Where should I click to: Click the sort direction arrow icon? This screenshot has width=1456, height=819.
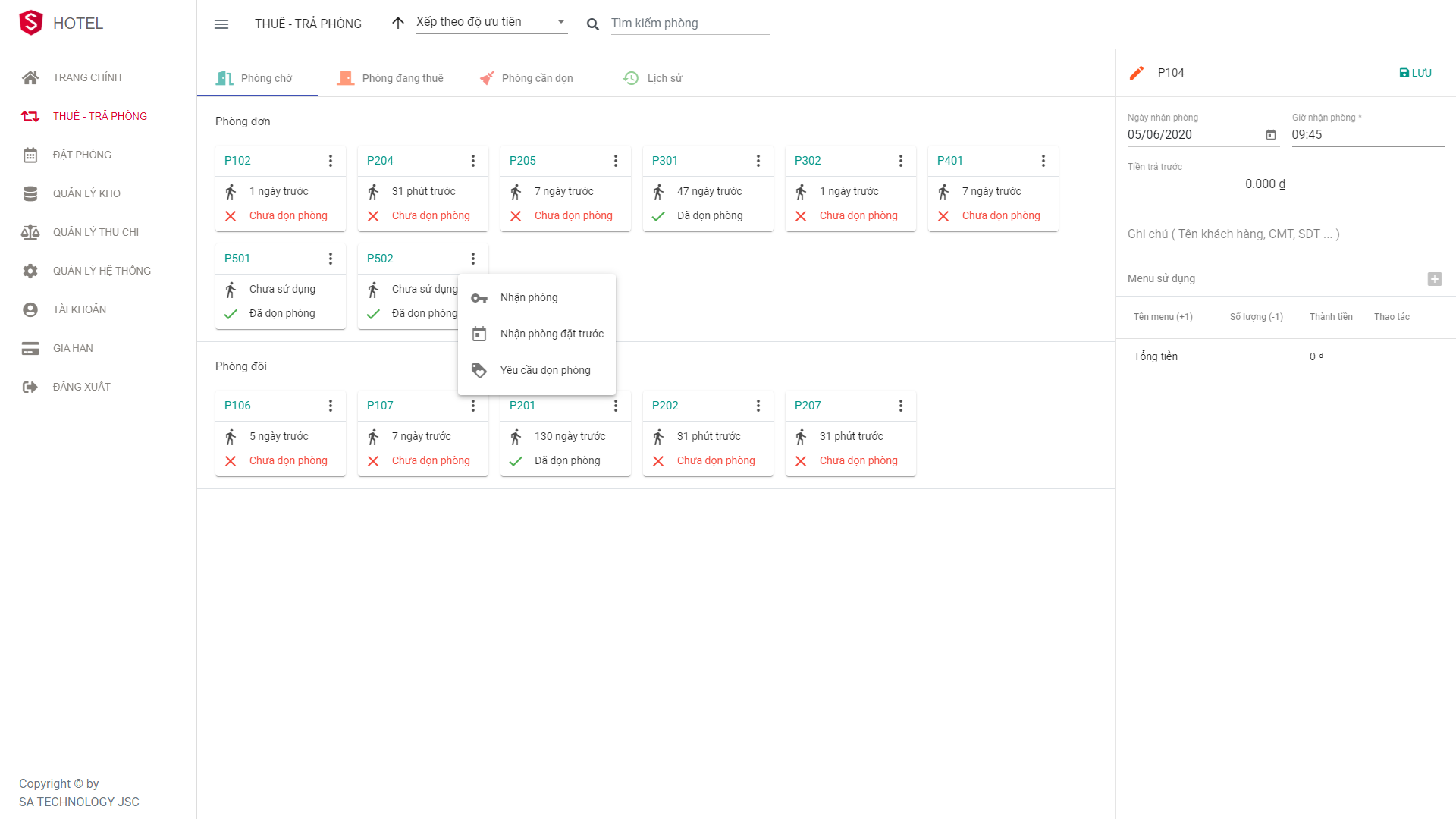click(398, 24)
